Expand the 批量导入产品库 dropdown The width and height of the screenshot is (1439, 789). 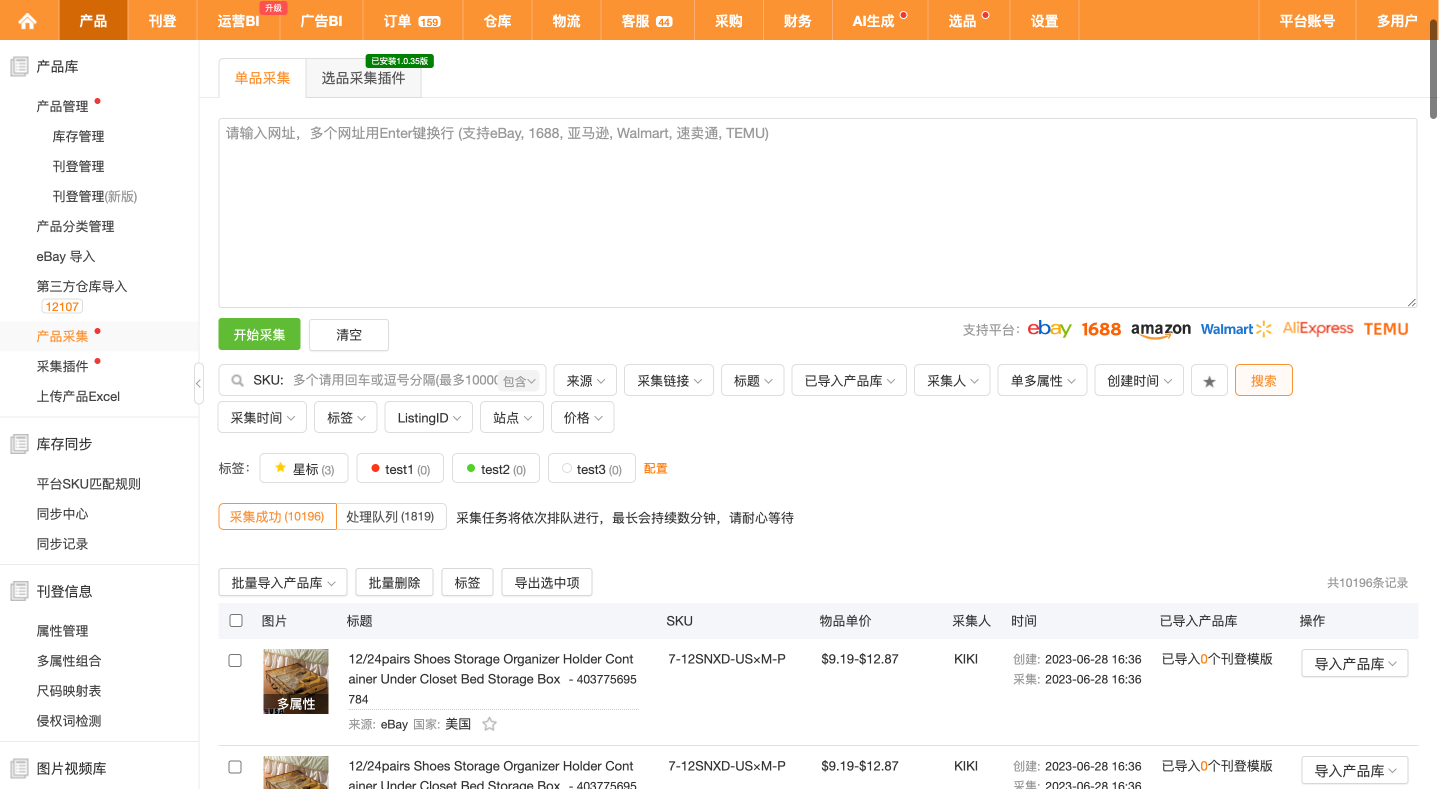(x=283, y=583)
